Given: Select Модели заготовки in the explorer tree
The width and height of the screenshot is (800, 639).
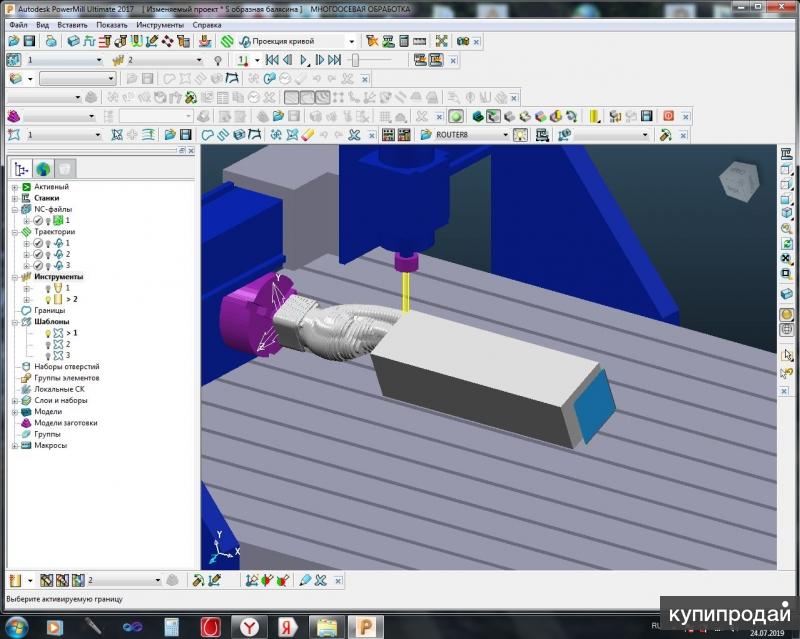Looking at the screenshot, I should (65, 423).
